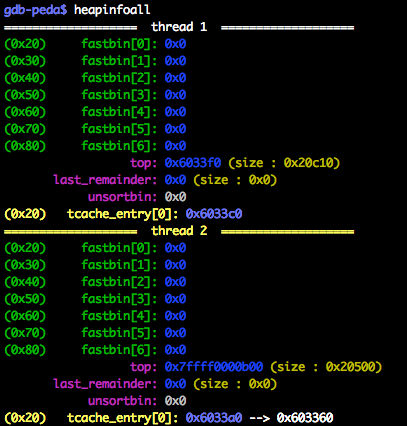Click fastbin[5] label under thread 2
The width and height of the screenshot is (407, 426).
(119, 333)
